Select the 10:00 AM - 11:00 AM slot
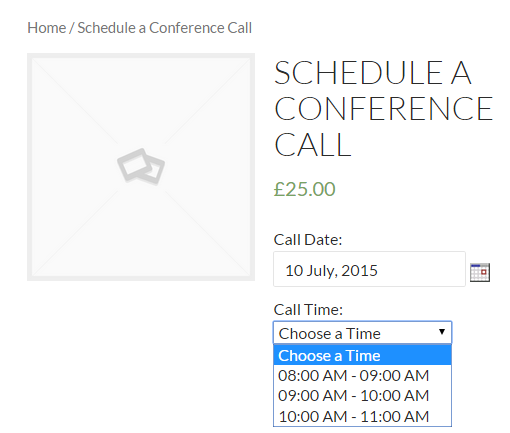Screen dimensions: 510x433 click(x=362, y=416)
